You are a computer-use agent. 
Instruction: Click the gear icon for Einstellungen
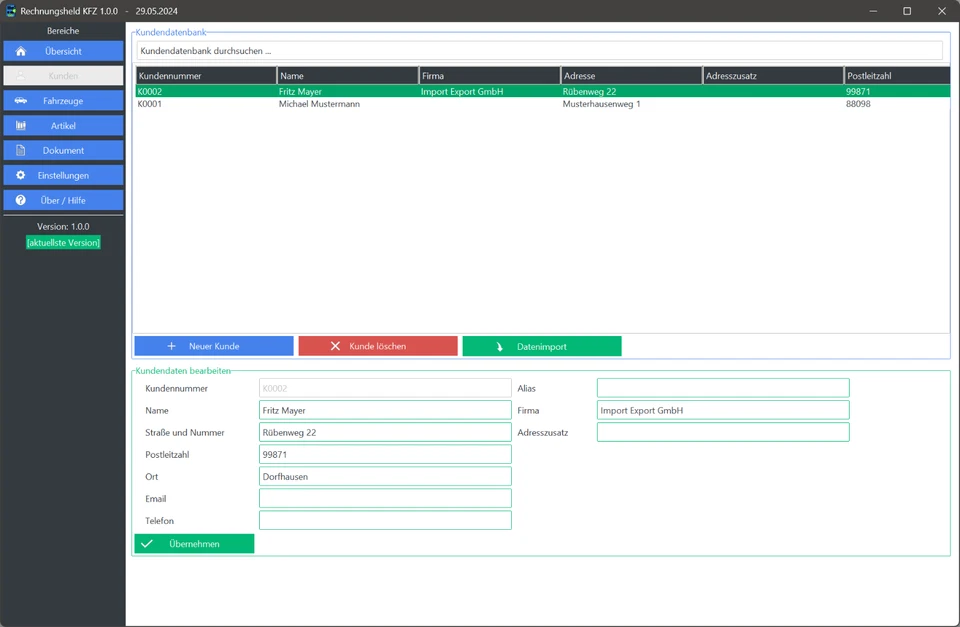(21, 176)
